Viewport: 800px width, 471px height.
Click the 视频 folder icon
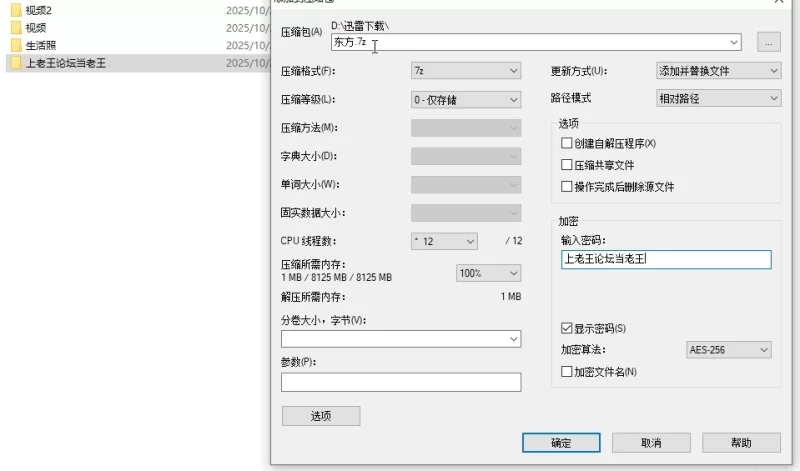16,28
